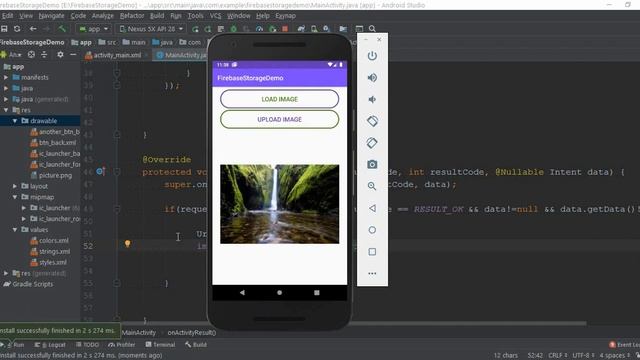The image size is (640, 360).
Task: Click the project panel hide (minus) icon
Action: [x=73, y=54]
